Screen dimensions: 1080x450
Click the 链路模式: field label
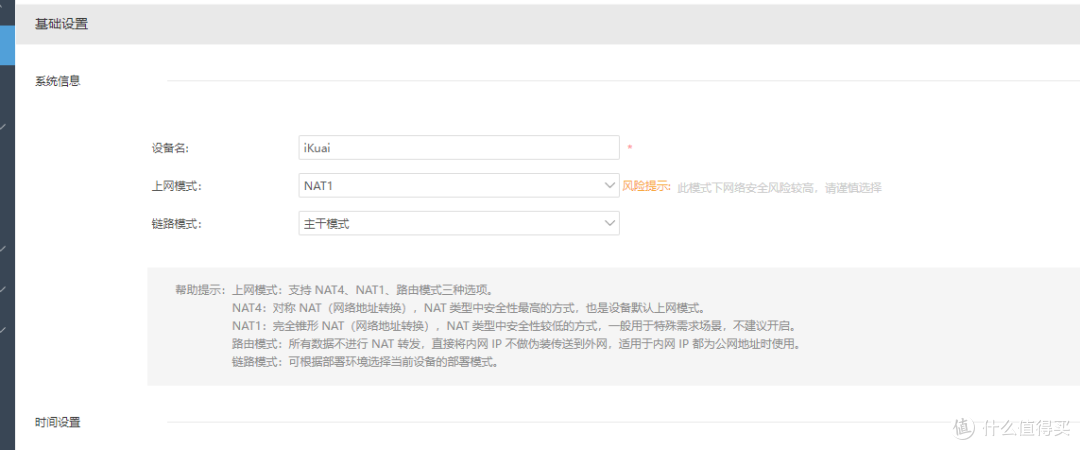[x=176, y=223]
